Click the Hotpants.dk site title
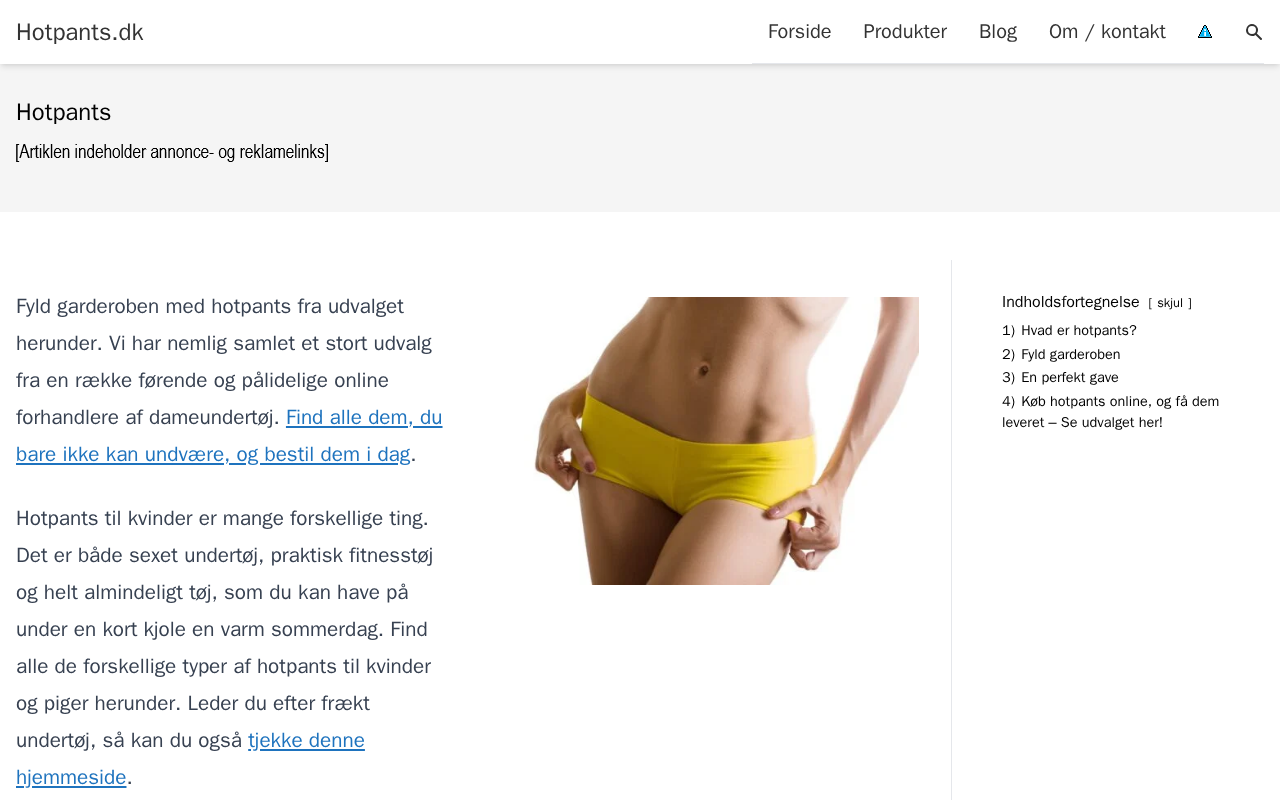The height and width of the screenshot is (800, 1280). coord(80,32)
